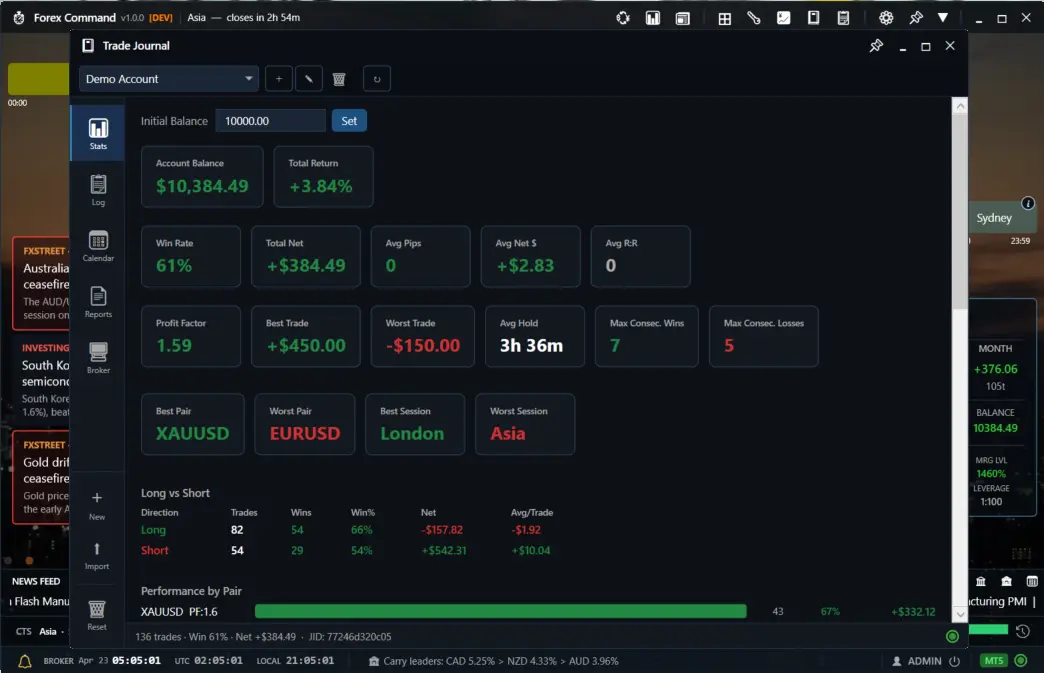Screen dimensions: 1044x673
Task: Edit the account with pencil icon
Action: pyautogui.click(x=309, y=79)
